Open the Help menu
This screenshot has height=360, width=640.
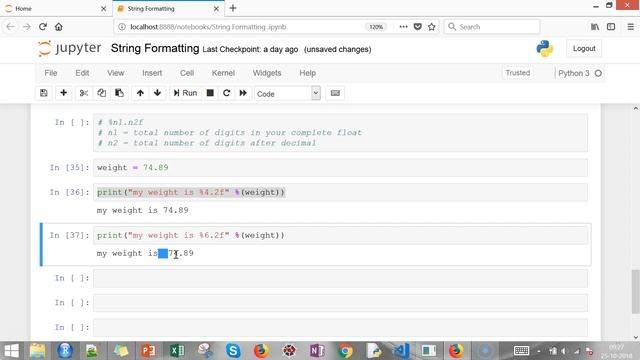pos(307,73)
